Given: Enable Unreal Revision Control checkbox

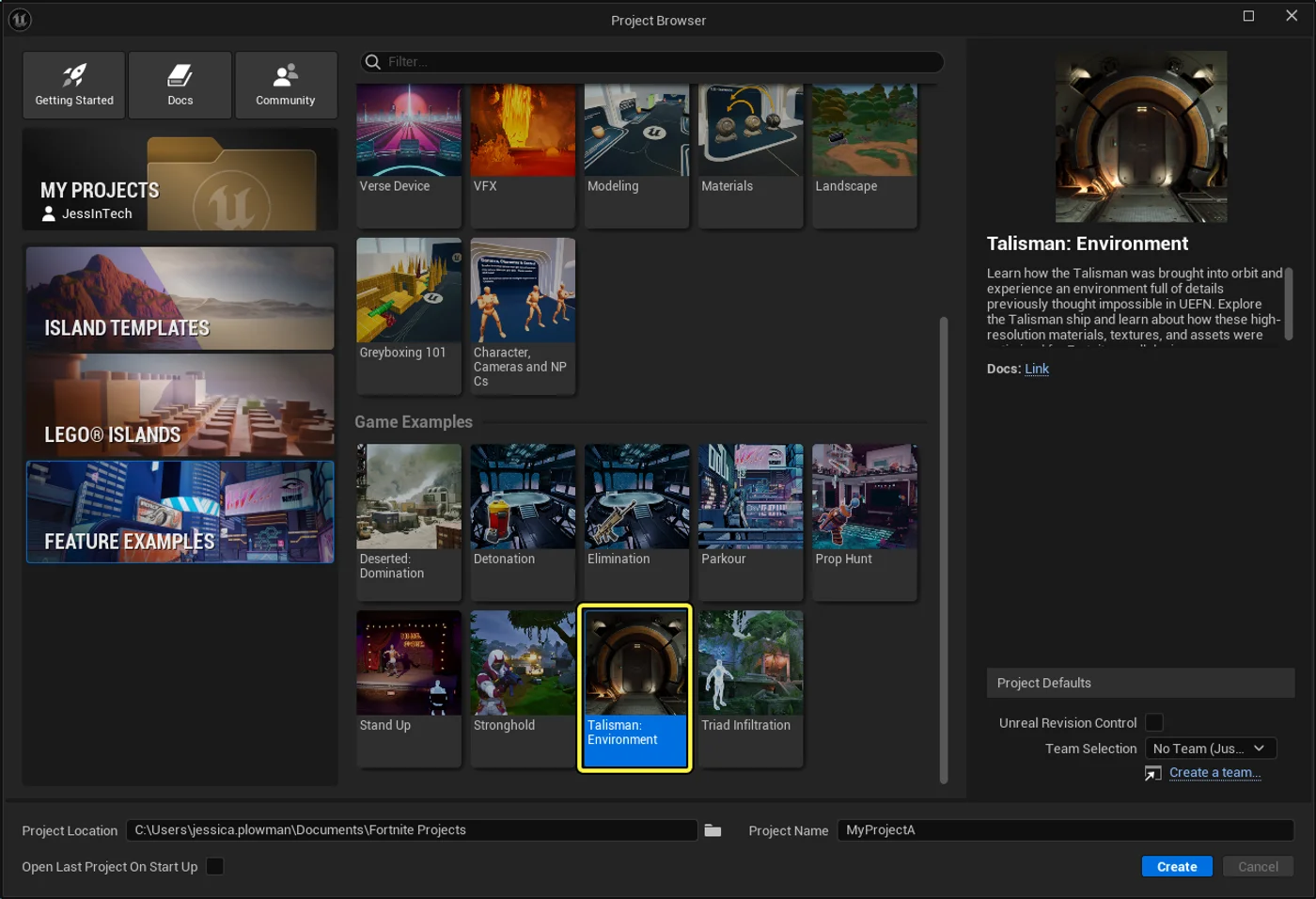Looking at the screenshot, I should pyautogui.click(x=1154, y=722).
